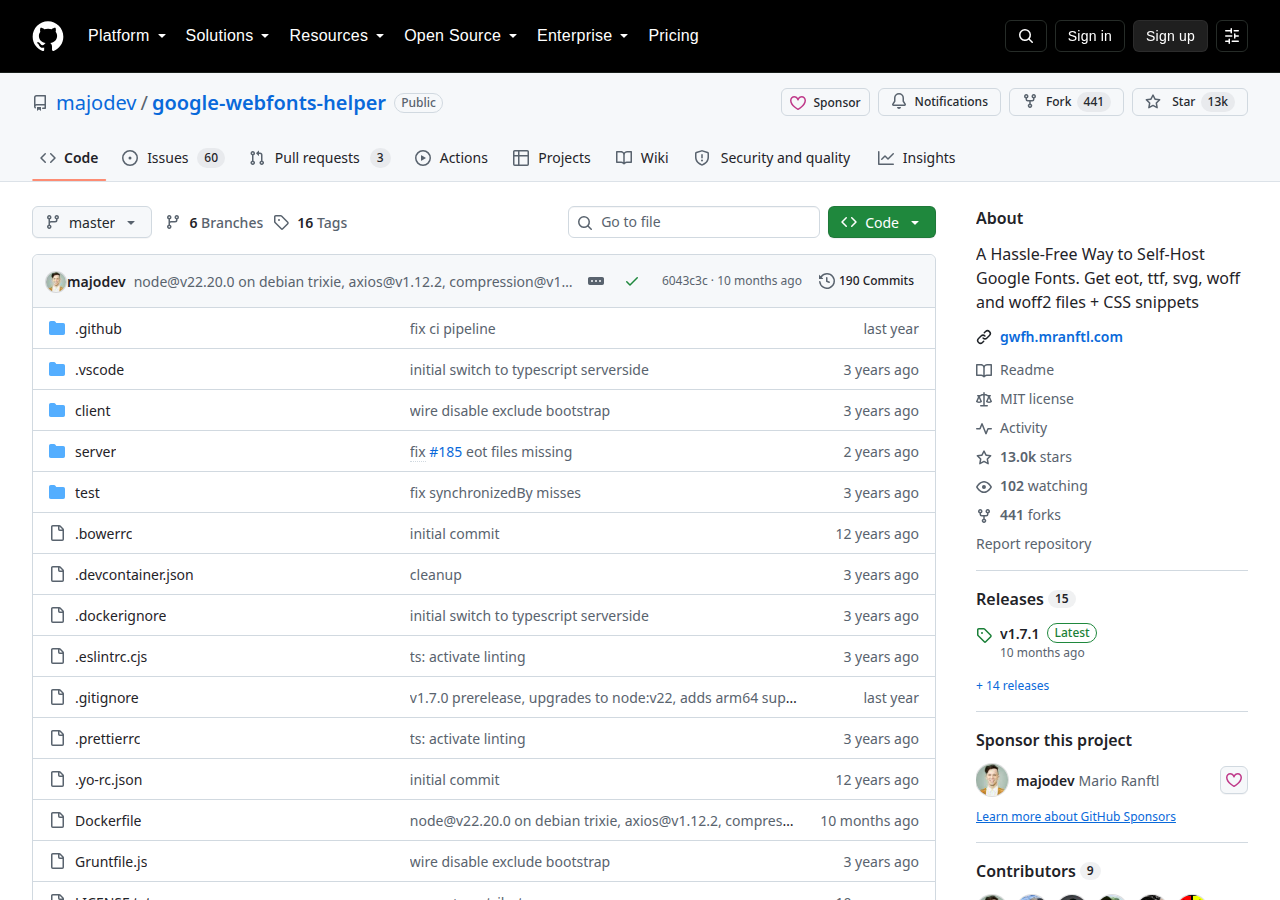Open the Security and quality tab
The image size is (1280, 900).
click(x=772, y=158)
